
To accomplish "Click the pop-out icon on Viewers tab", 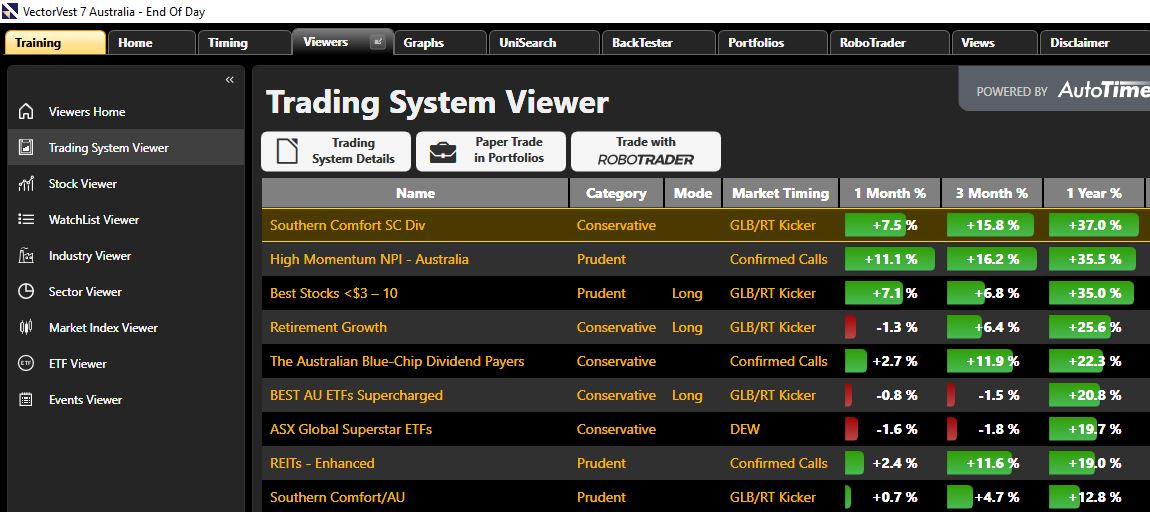I will pyautogui.click(x=378, y=42).
